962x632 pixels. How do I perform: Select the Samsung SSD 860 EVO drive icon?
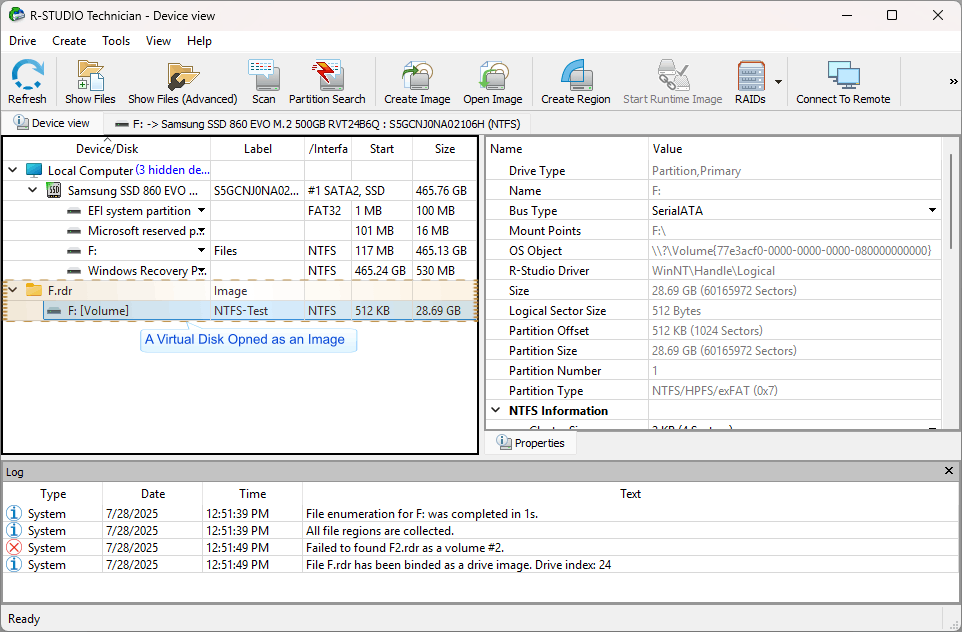[x=54, y=190]
